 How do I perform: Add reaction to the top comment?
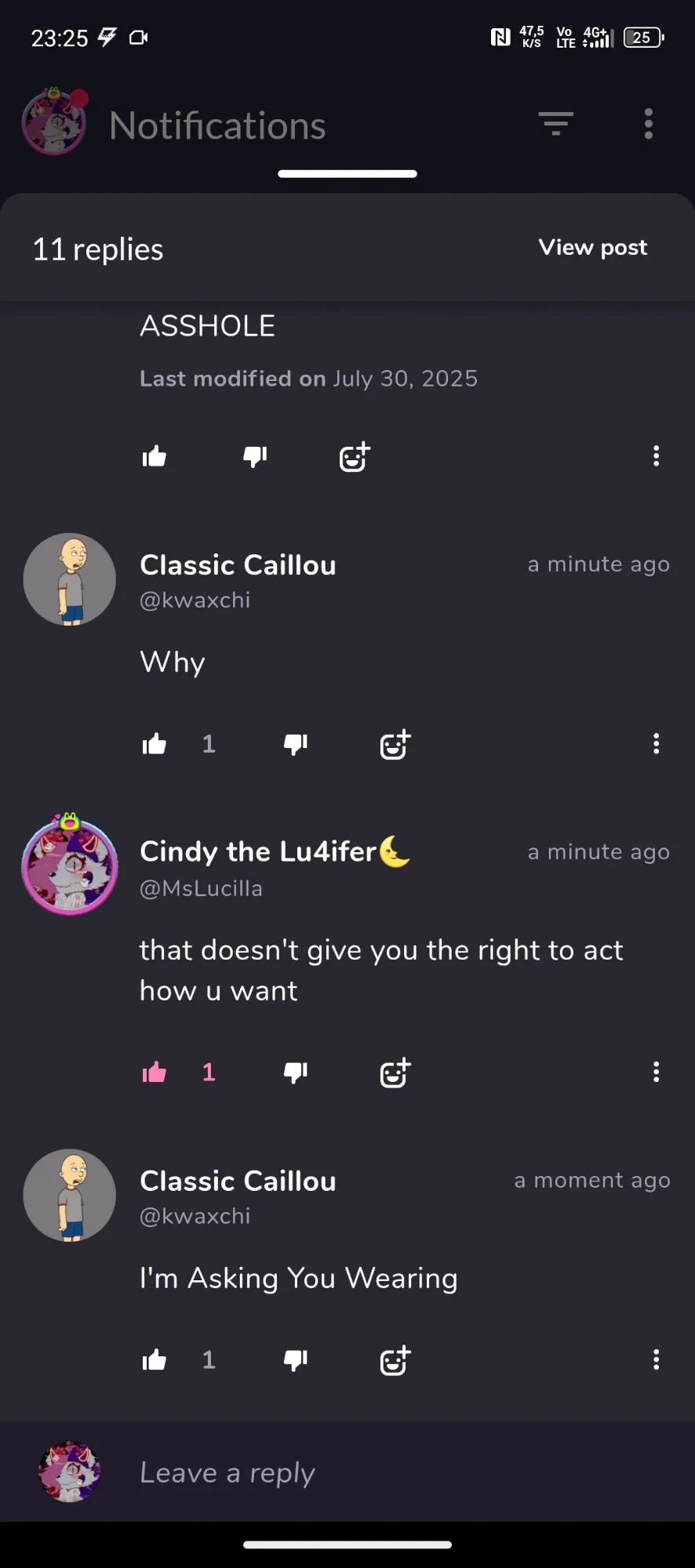pos(355,456)
